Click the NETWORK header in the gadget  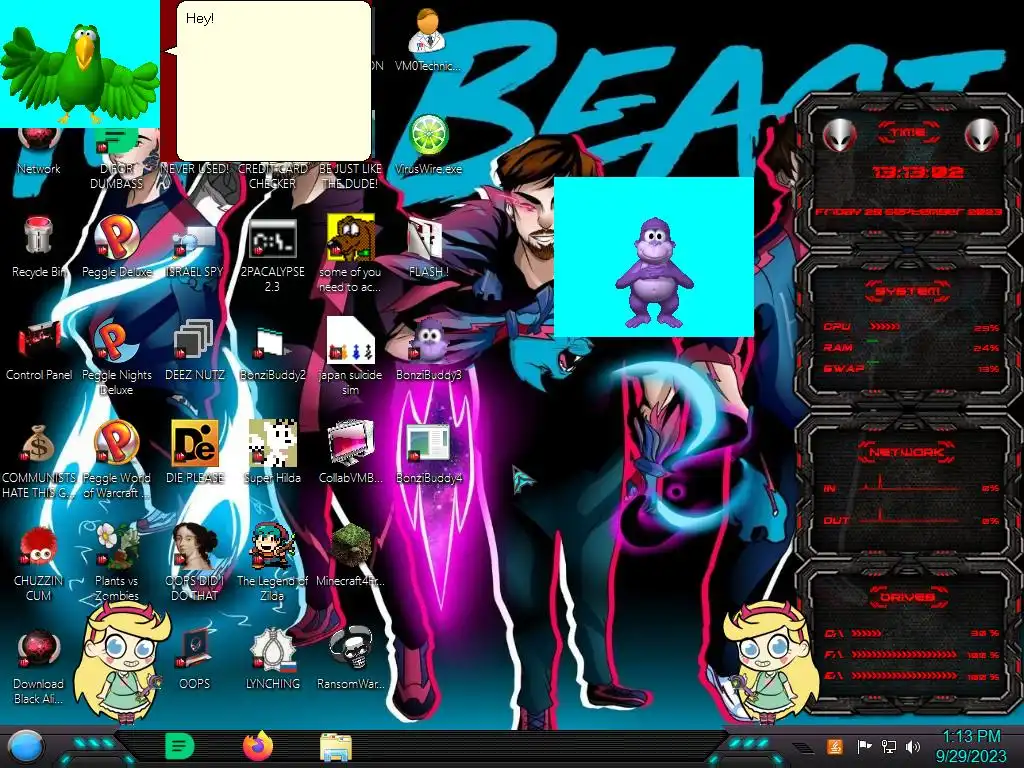[907, 452]
